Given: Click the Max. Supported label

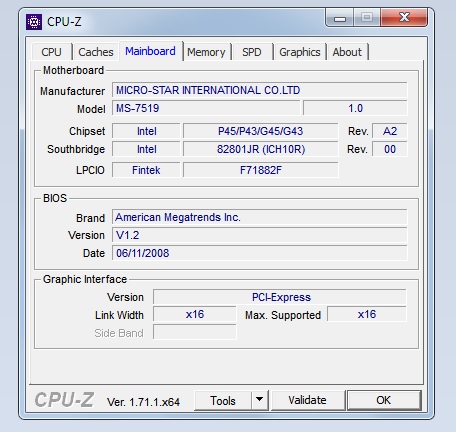Looking at the screenshot, I should (283, 315).
